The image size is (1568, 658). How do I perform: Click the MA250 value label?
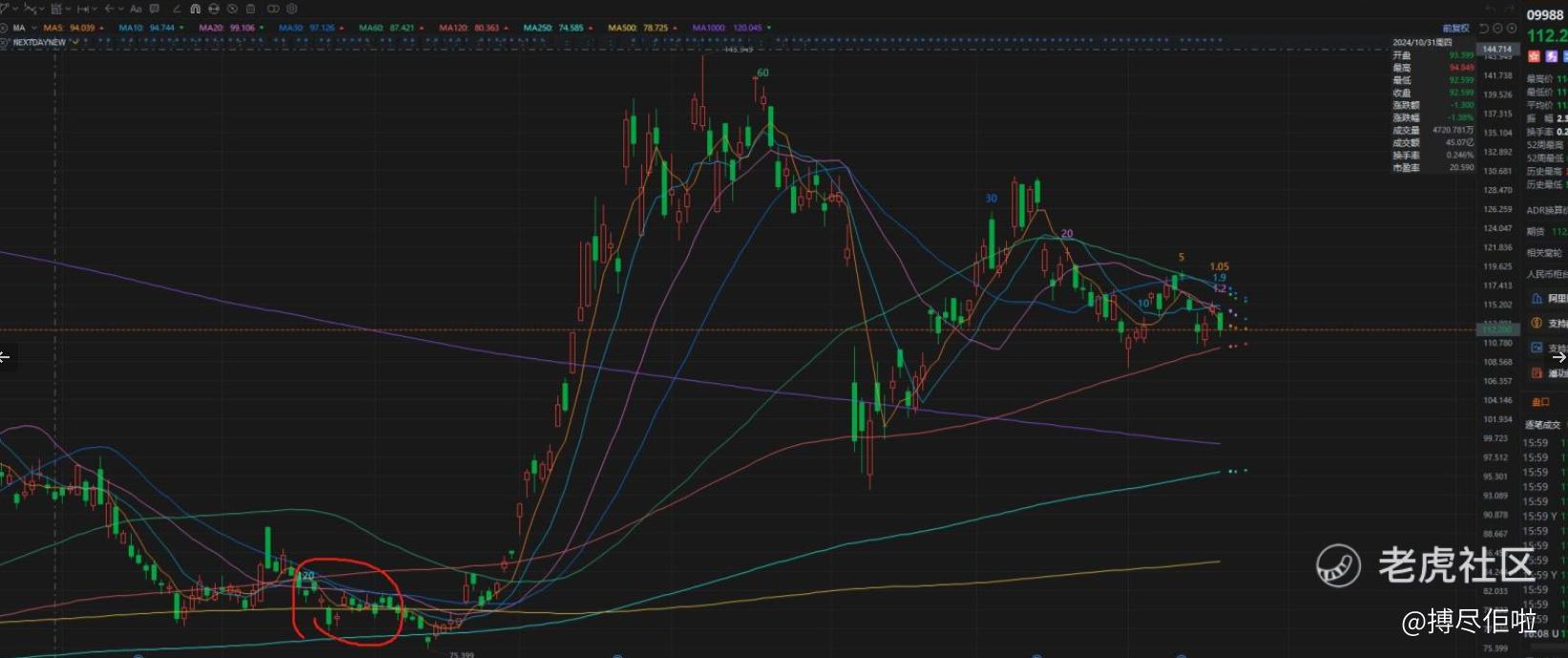tap(553, 28)
